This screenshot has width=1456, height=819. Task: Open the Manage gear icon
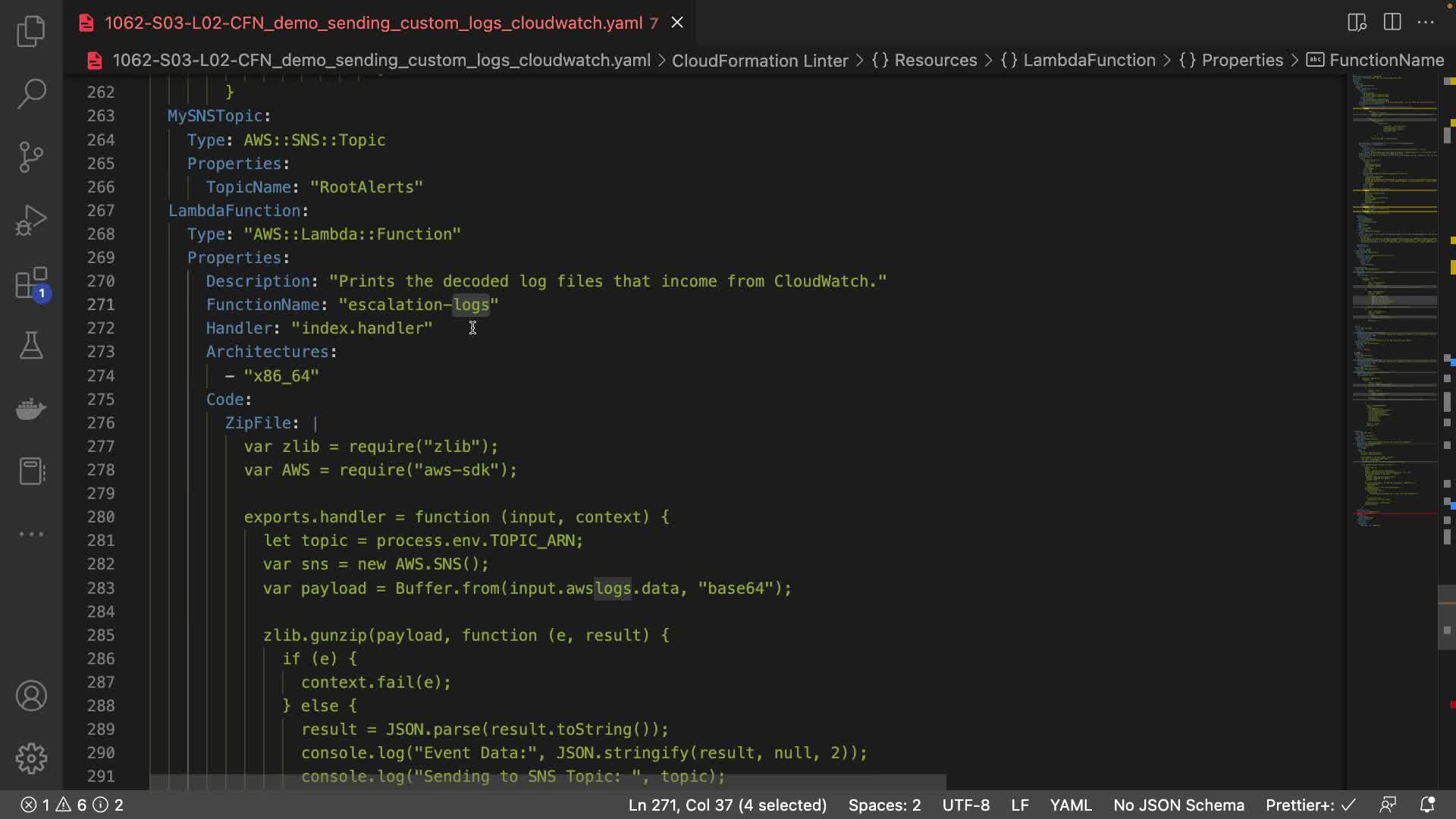[x=31, y=758]
